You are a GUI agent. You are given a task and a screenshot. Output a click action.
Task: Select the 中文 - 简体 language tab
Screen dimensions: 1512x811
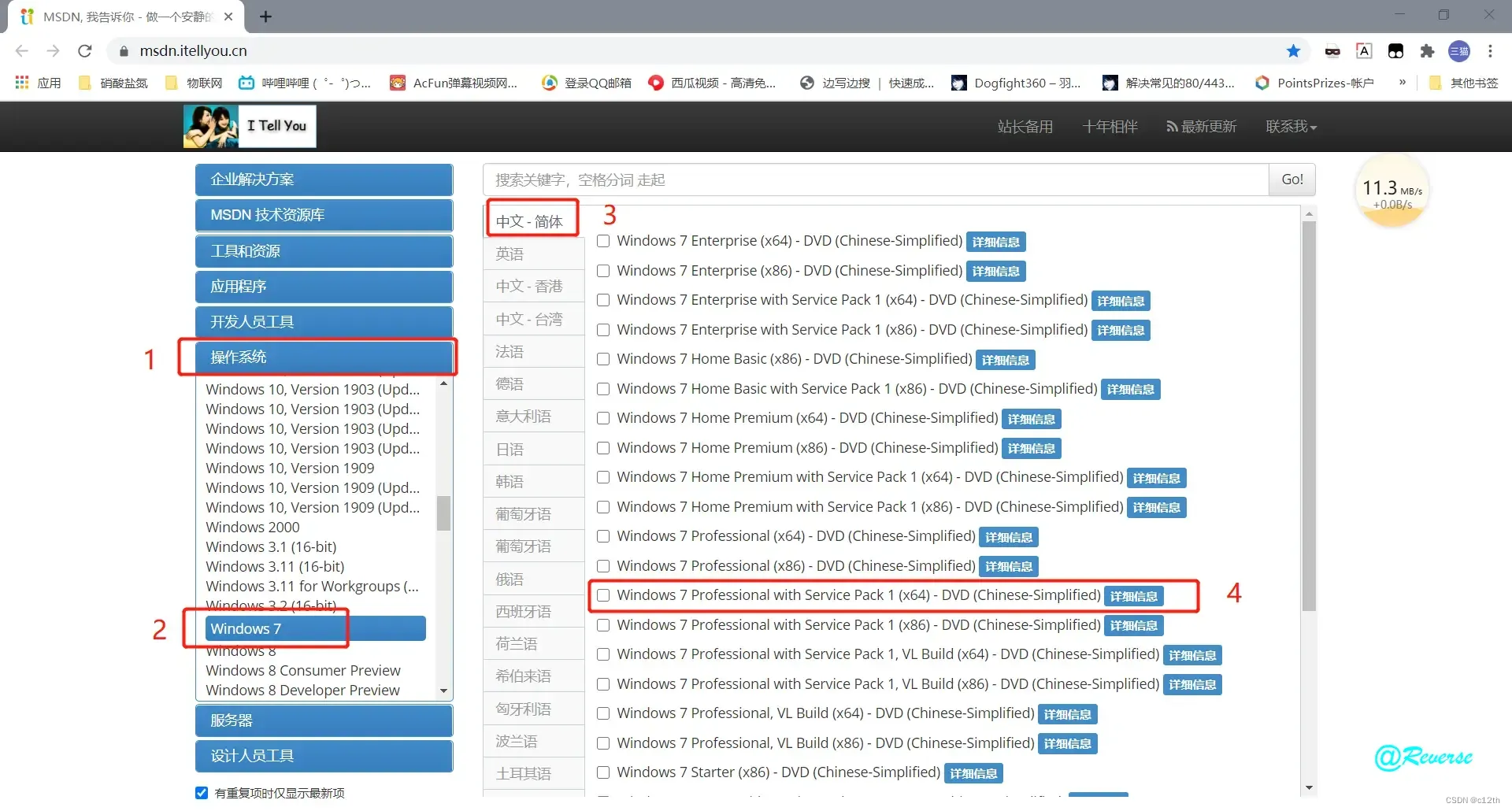pos(533,221)
